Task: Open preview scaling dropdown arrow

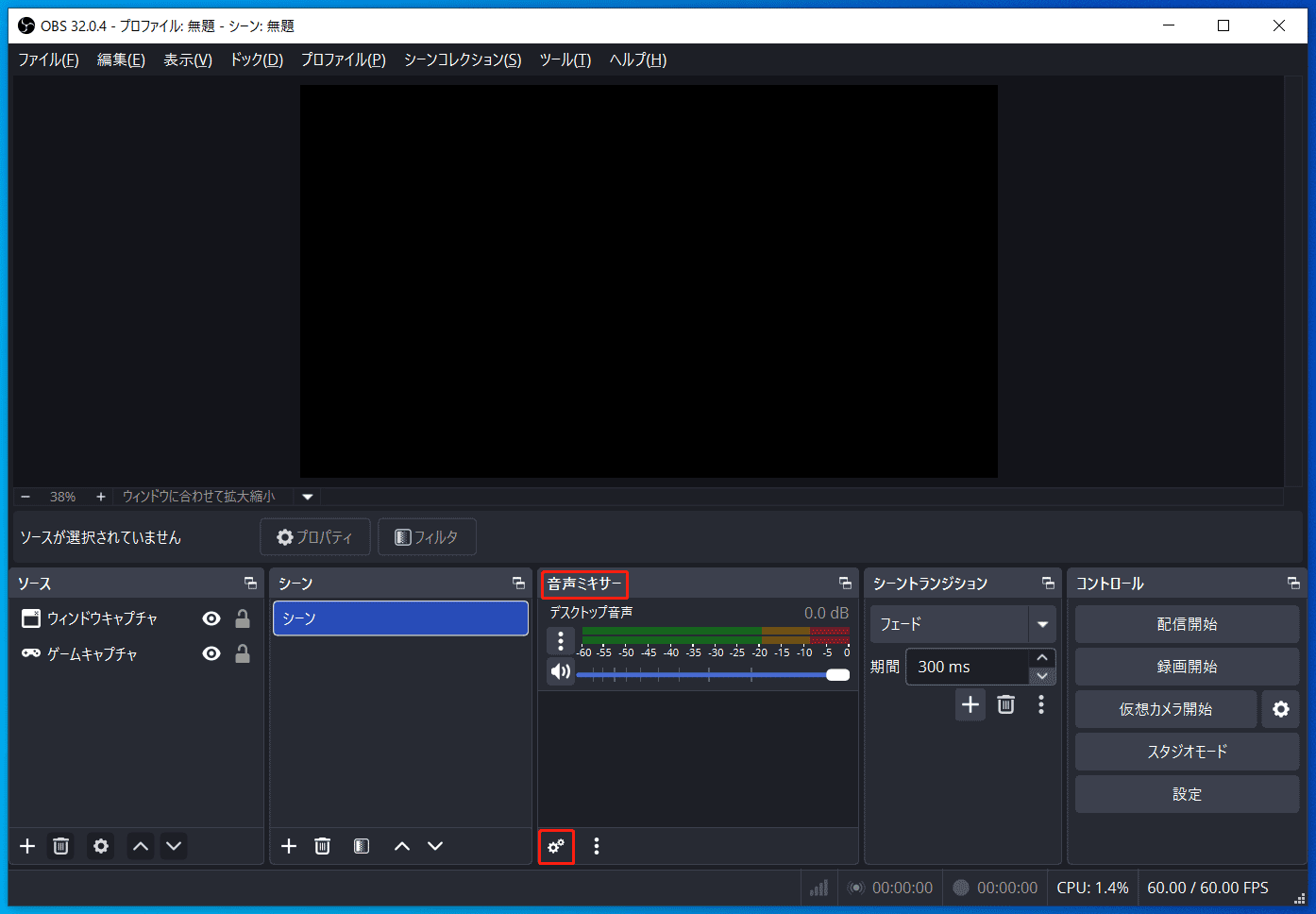Action: pos(308,497)
